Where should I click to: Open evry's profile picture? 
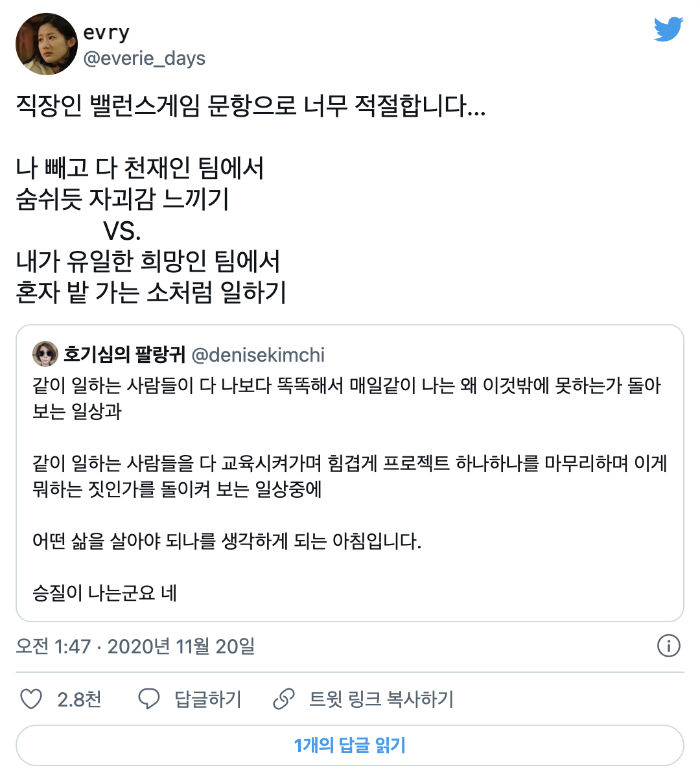coord(46,44)
